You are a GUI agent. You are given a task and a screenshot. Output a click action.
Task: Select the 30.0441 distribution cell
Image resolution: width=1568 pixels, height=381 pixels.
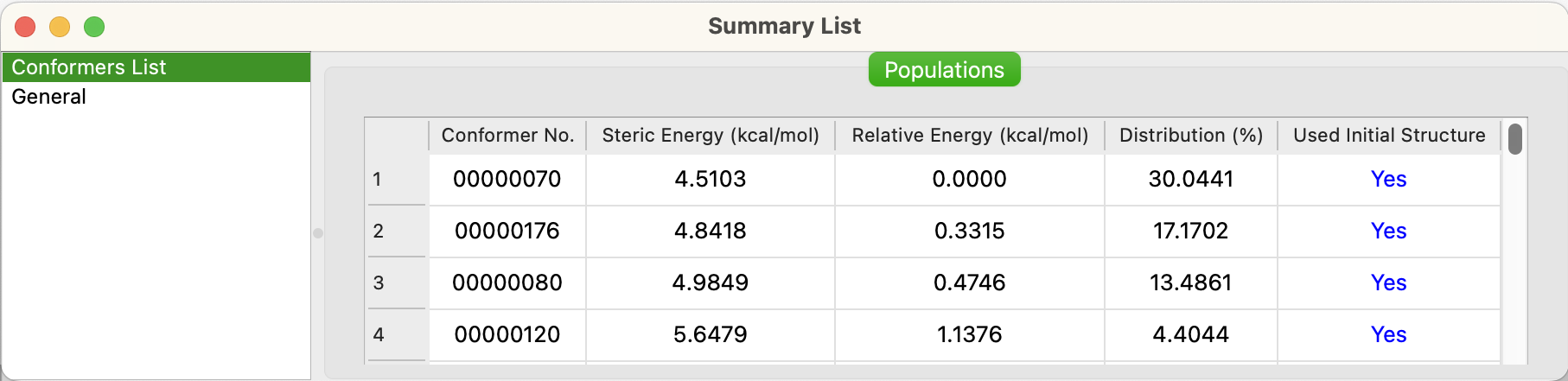1190,180
